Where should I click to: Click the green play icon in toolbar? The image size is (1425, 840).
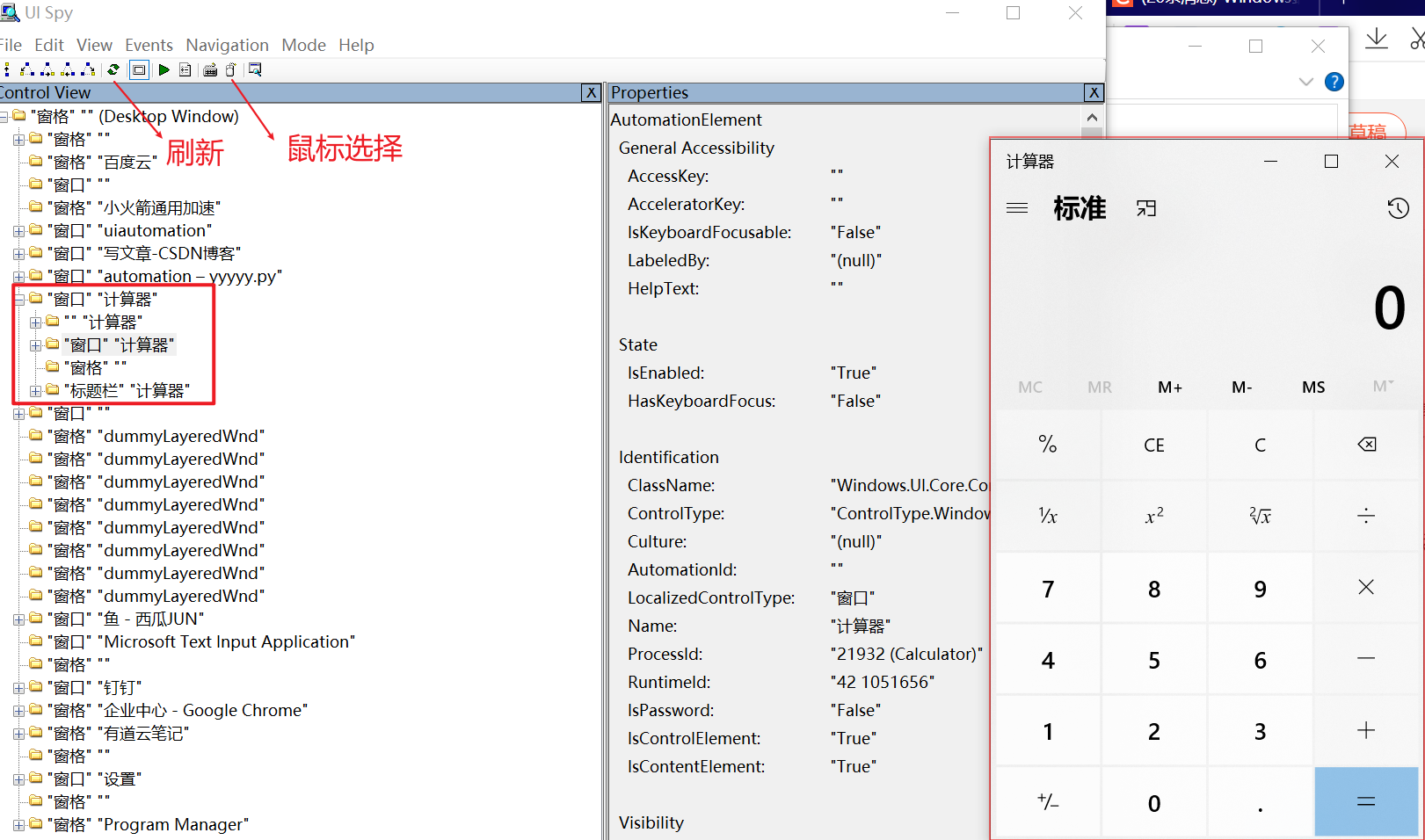click(164, 69)
